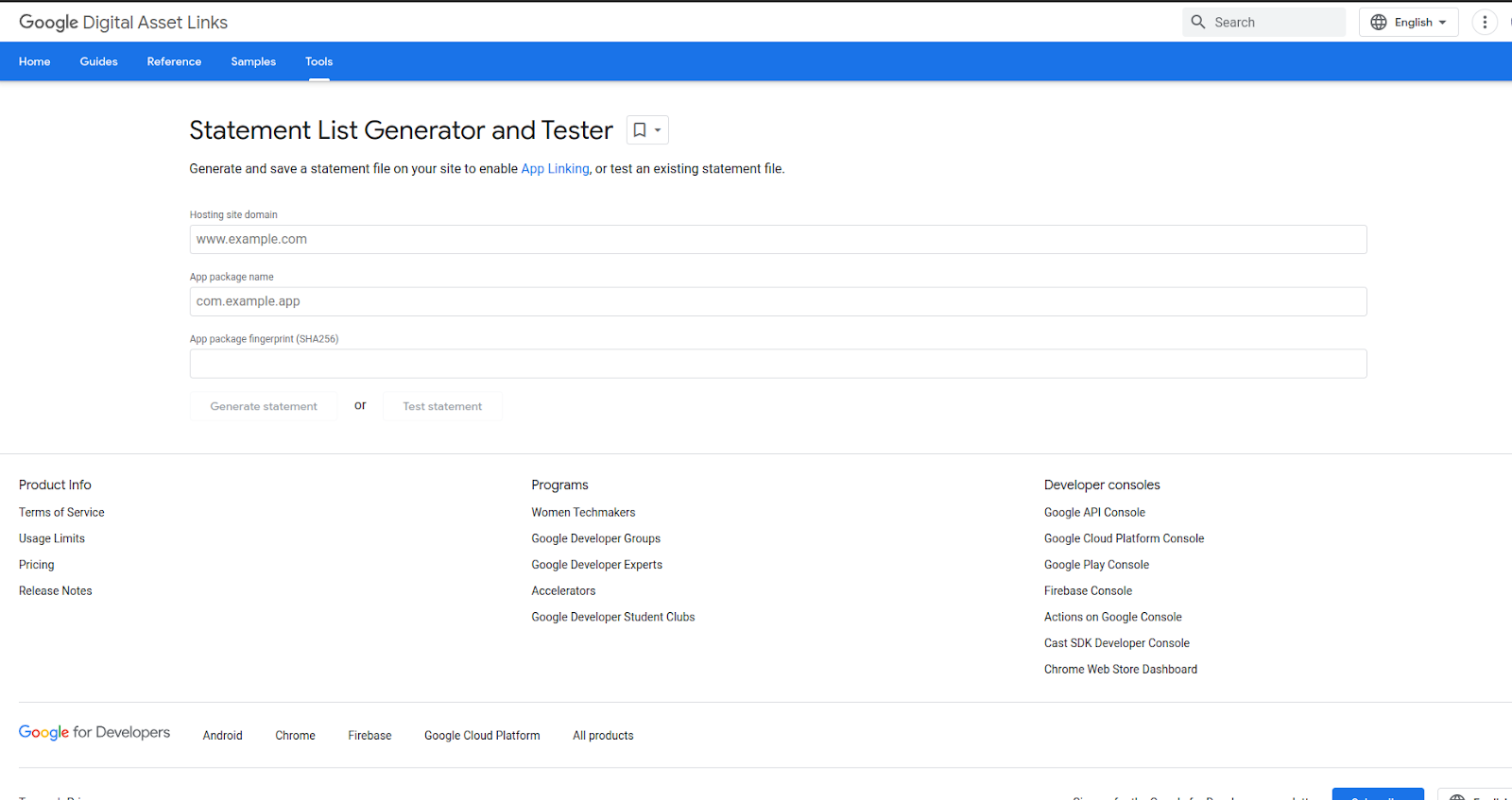Open Google Developer Student Clubs link
Image resolution: width=1512 pixels, height=800 pixels.
(x=612, y=618)
